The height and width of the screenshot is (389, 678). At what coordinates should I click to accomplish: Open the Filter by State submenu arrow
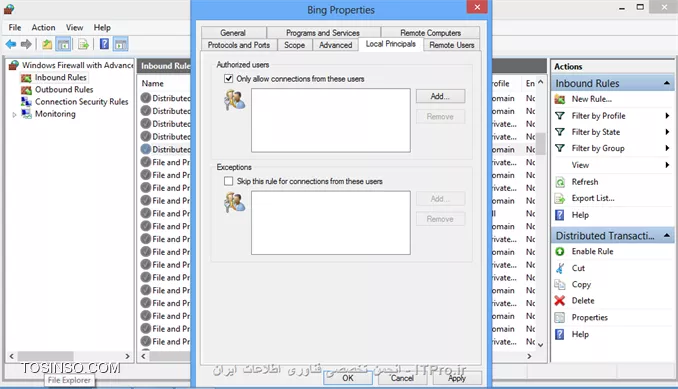[x=668, y=132]
